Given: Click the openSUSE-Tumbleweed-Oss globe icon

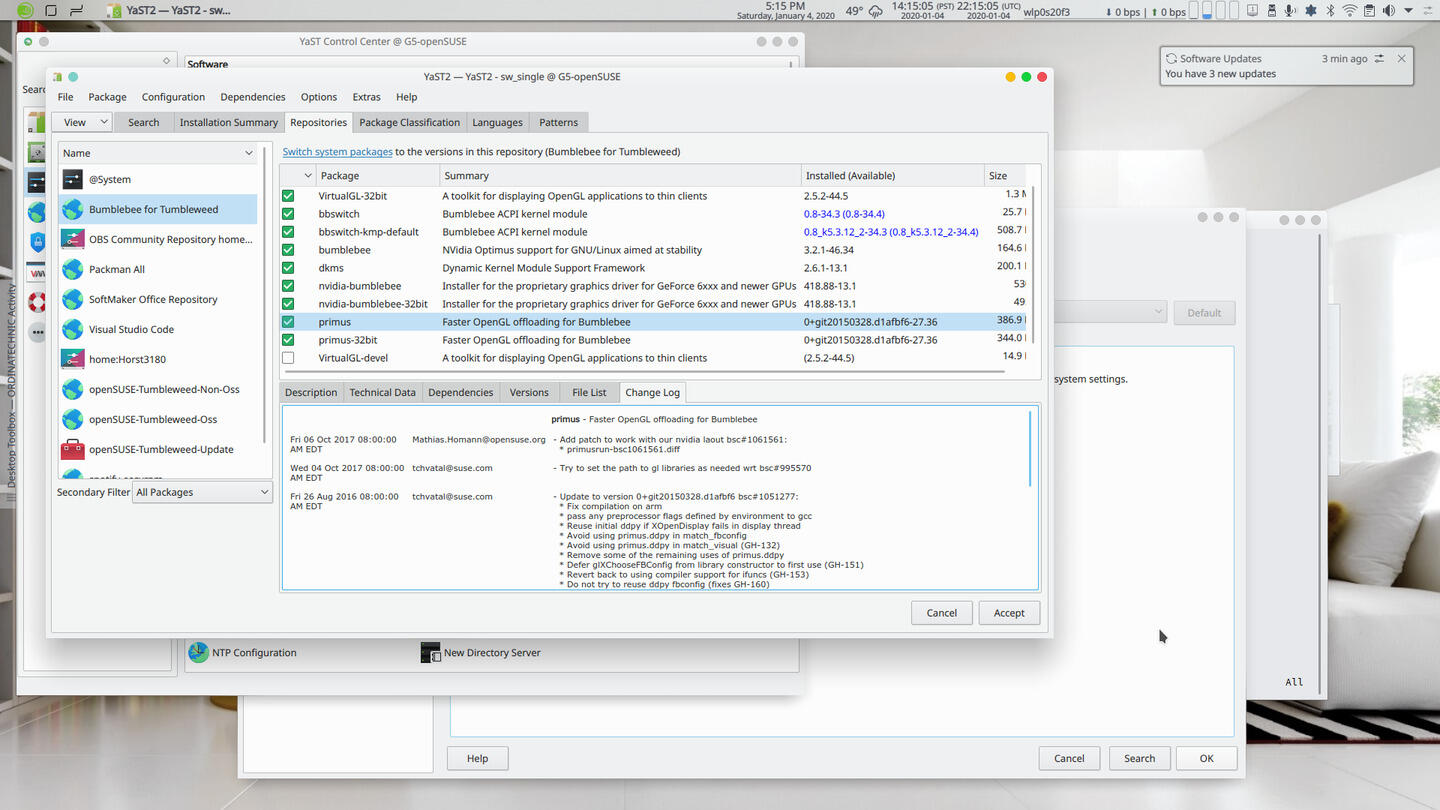Looking at the screenshot, I should point(72,419).
